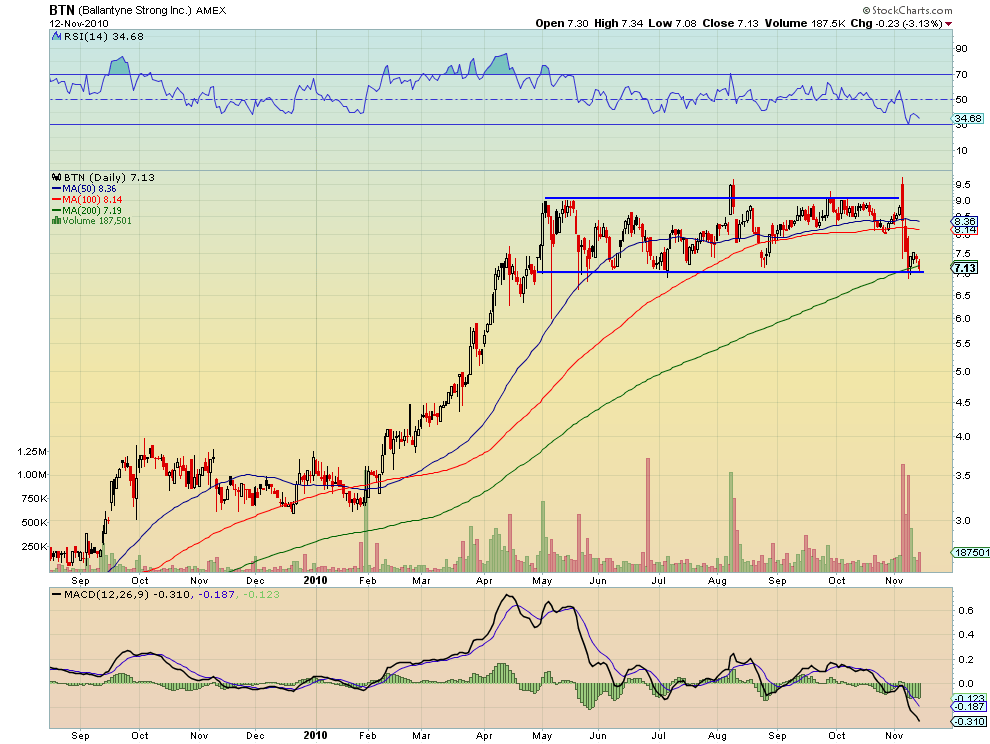Click the 2010 year label on price axis
The image size is (990, 744).
315,580
